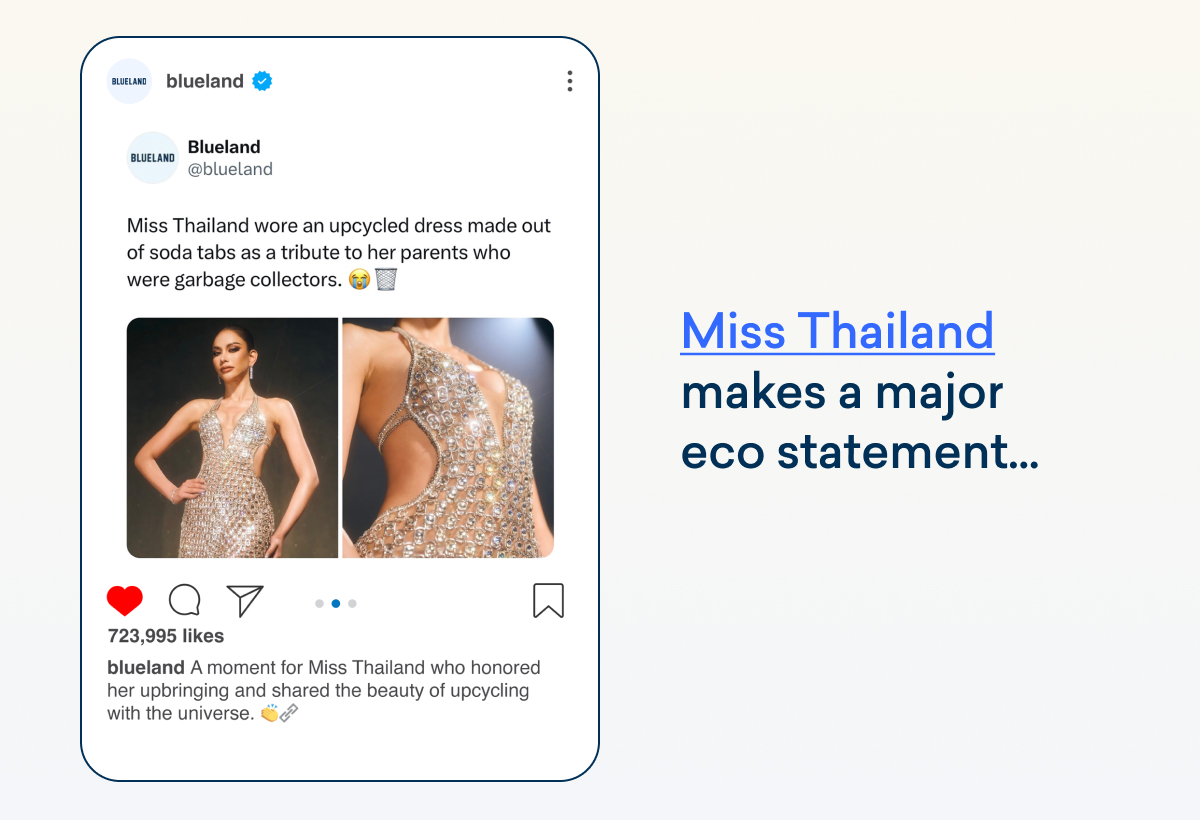The image size is (1200, 820).
Task: Open the Miss Thailand hyperlink
Action: (837, 330)
